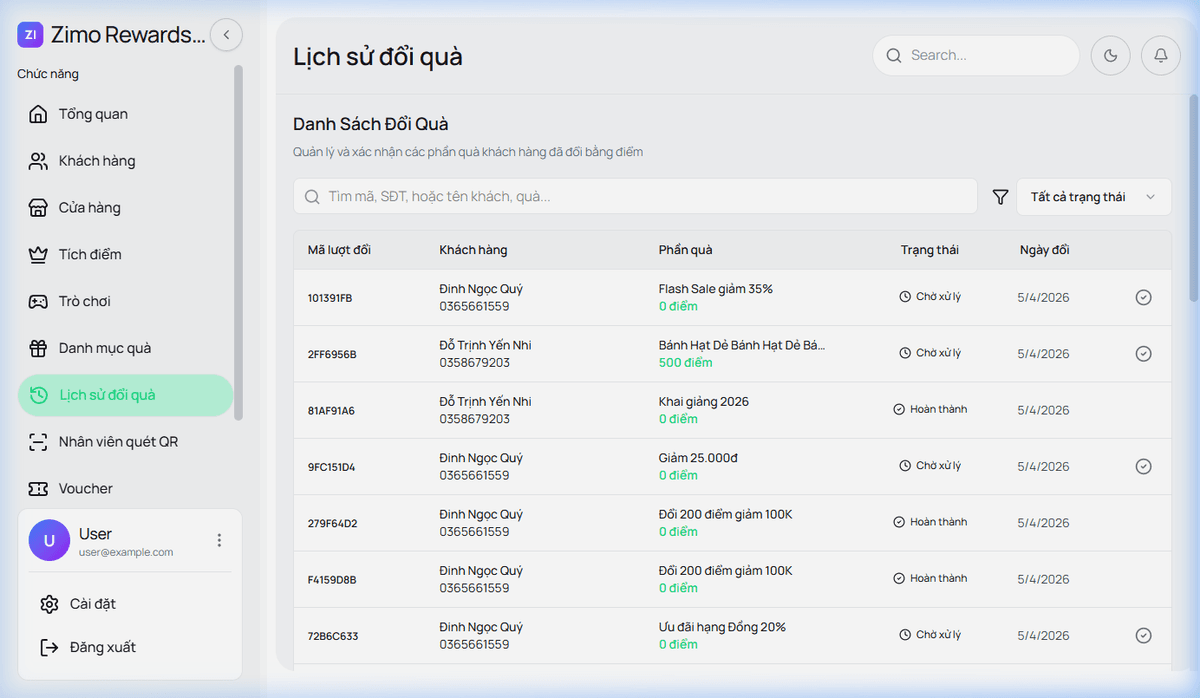The image size is (1200, 698).
Task: Go to Tổng quan in sidebar
Action: point(93,114)
